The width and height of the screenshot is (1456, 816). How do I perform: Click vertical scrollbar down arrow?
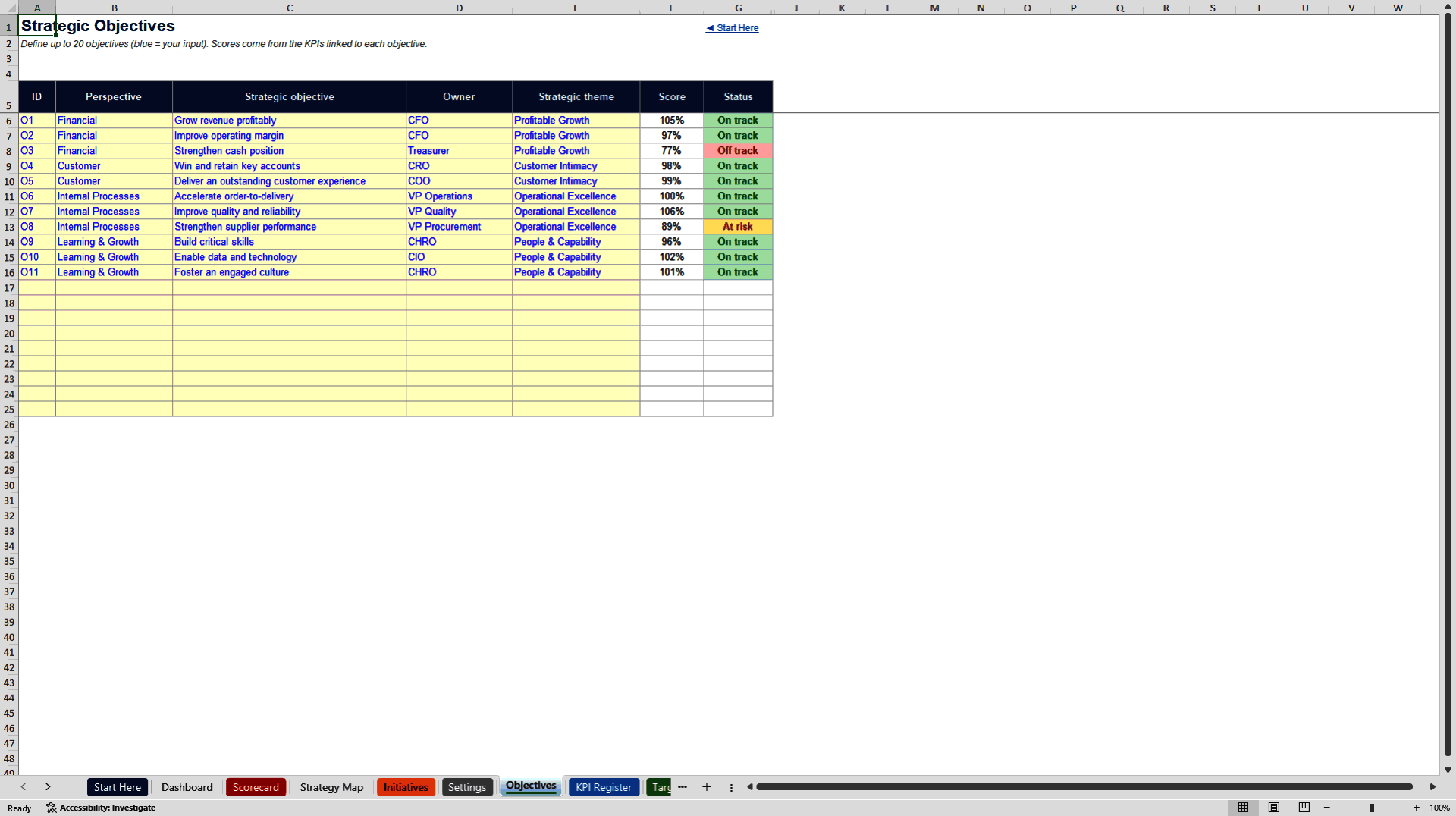coord(1448,770)
